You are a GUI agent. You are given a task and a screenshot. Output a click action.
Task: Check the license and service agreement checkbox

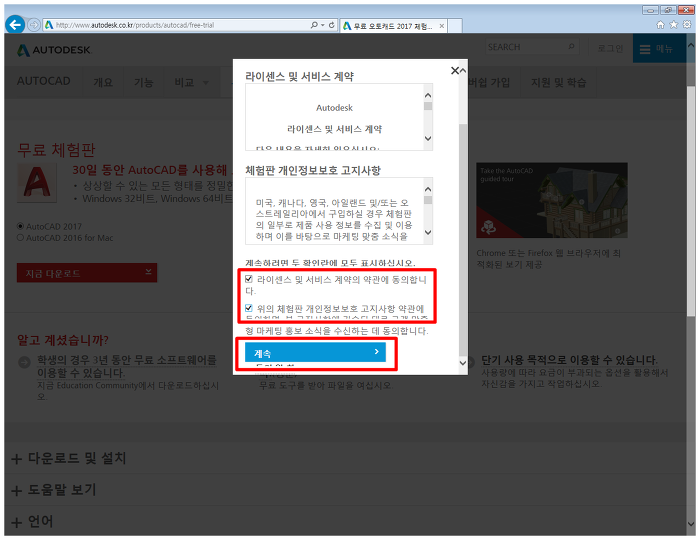point(249,279)
